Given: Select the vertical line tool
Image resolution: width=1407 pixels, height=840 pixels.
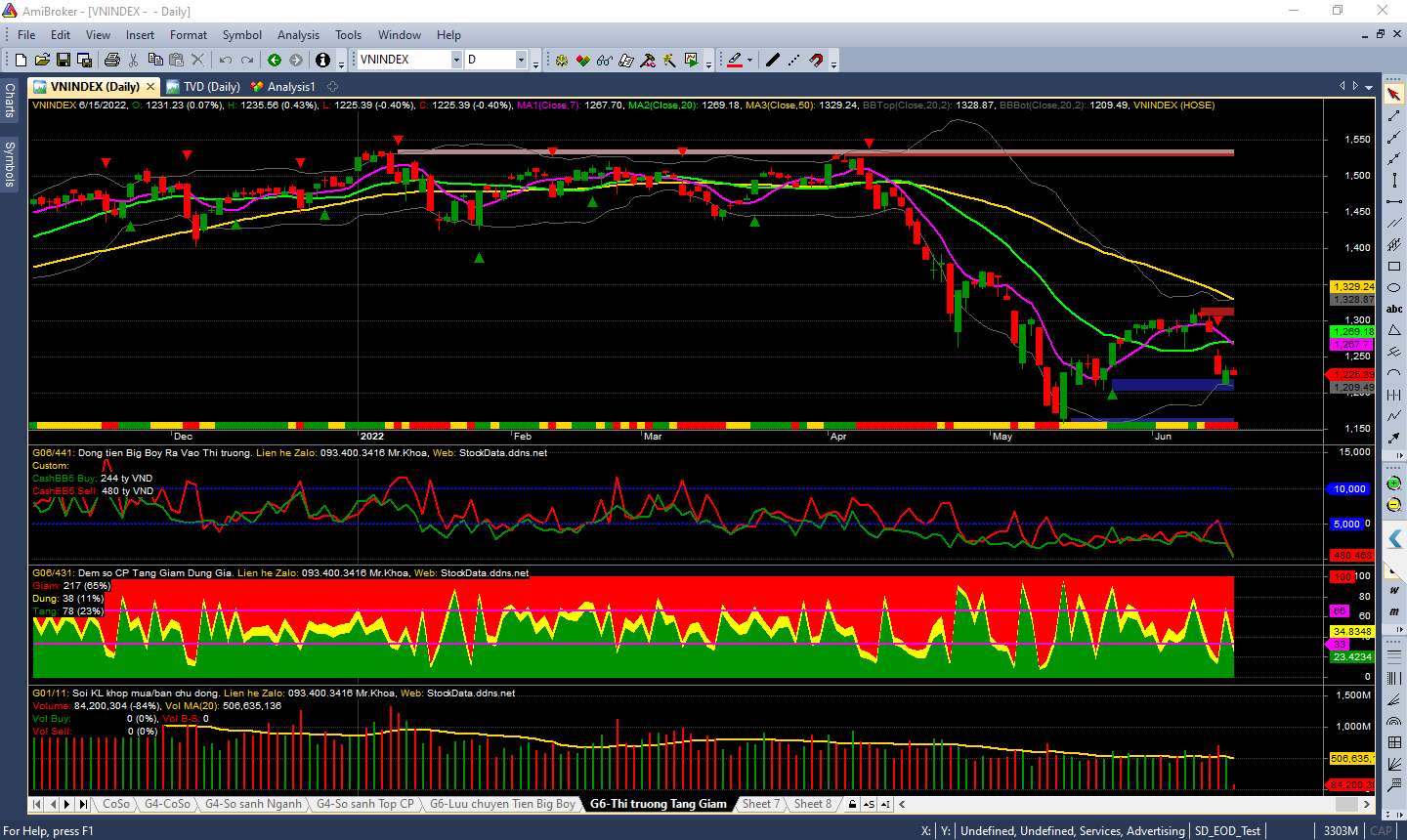Looking at the screenshot, I should (1394, 181).
